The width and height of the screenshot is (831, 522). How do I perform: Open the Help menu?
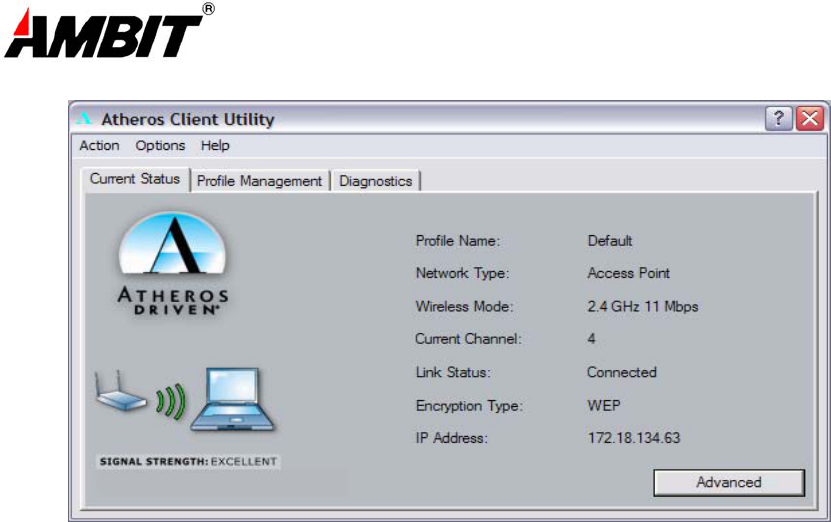coord(215,146)
